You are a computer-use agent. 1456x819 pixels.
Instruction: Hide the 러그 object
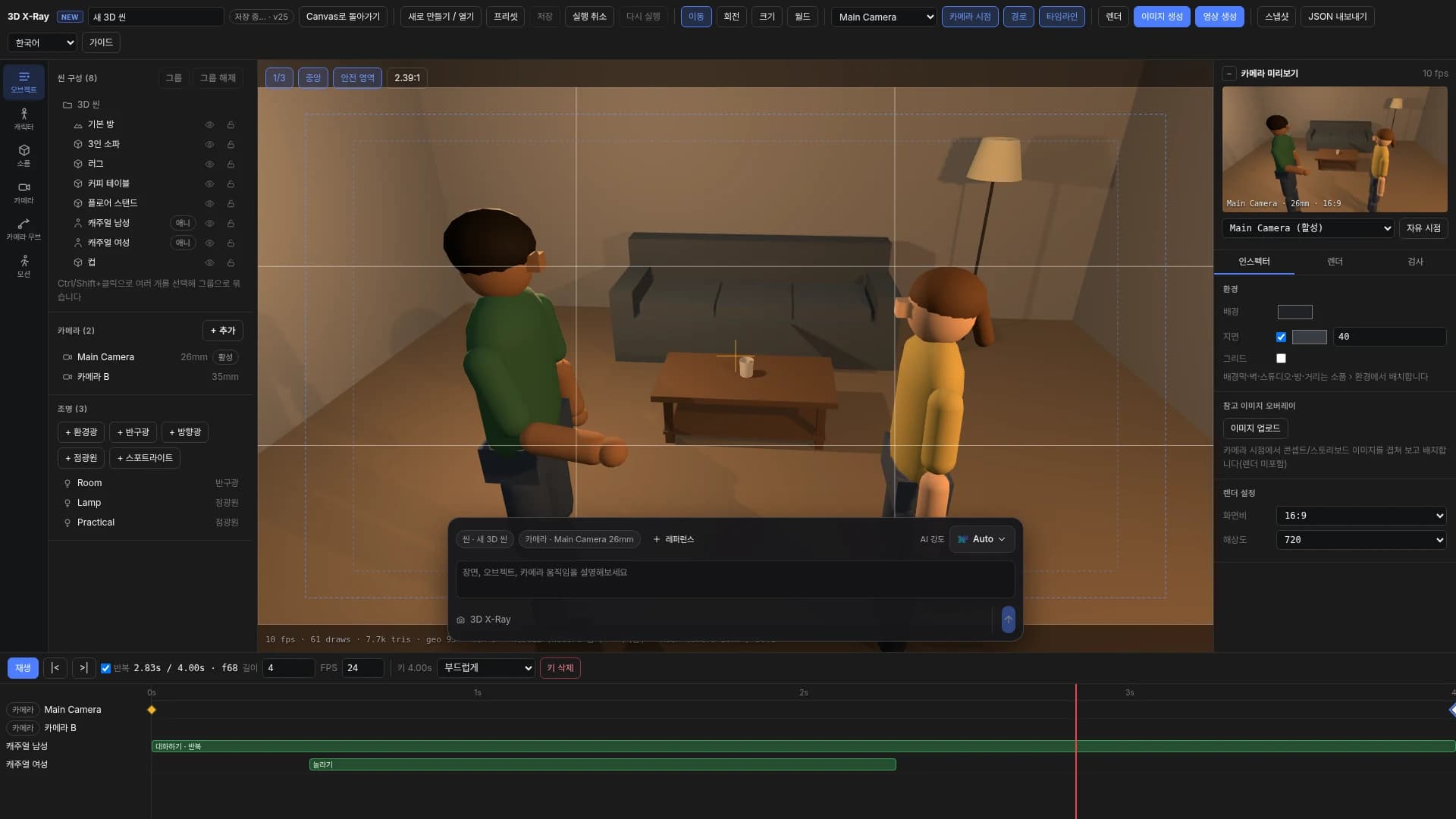click(209, 164)
